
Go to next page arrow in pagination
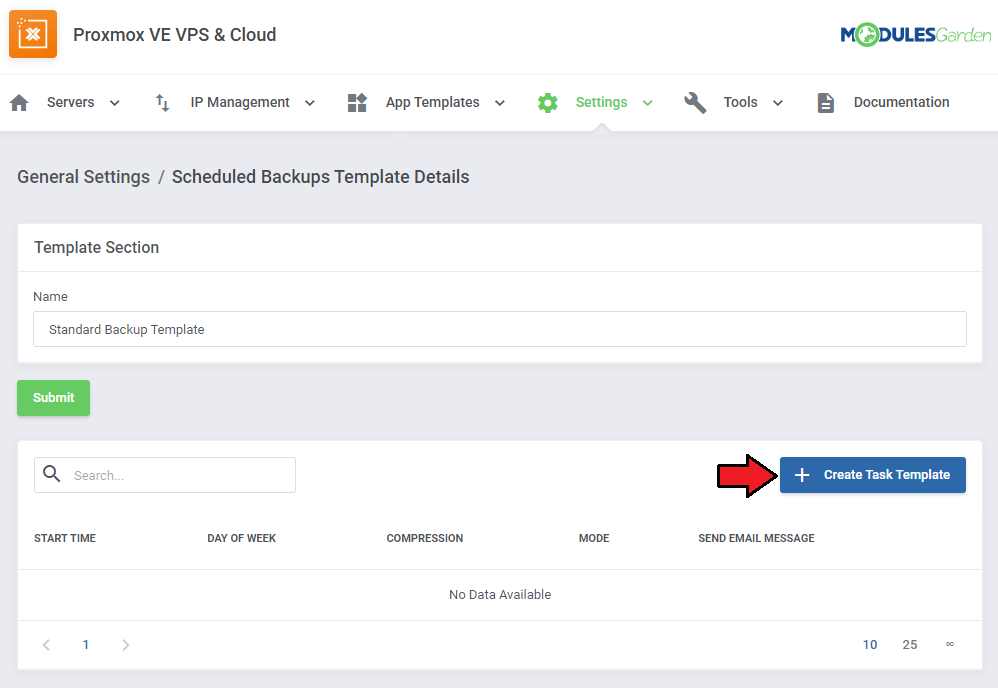click(125, 645)
